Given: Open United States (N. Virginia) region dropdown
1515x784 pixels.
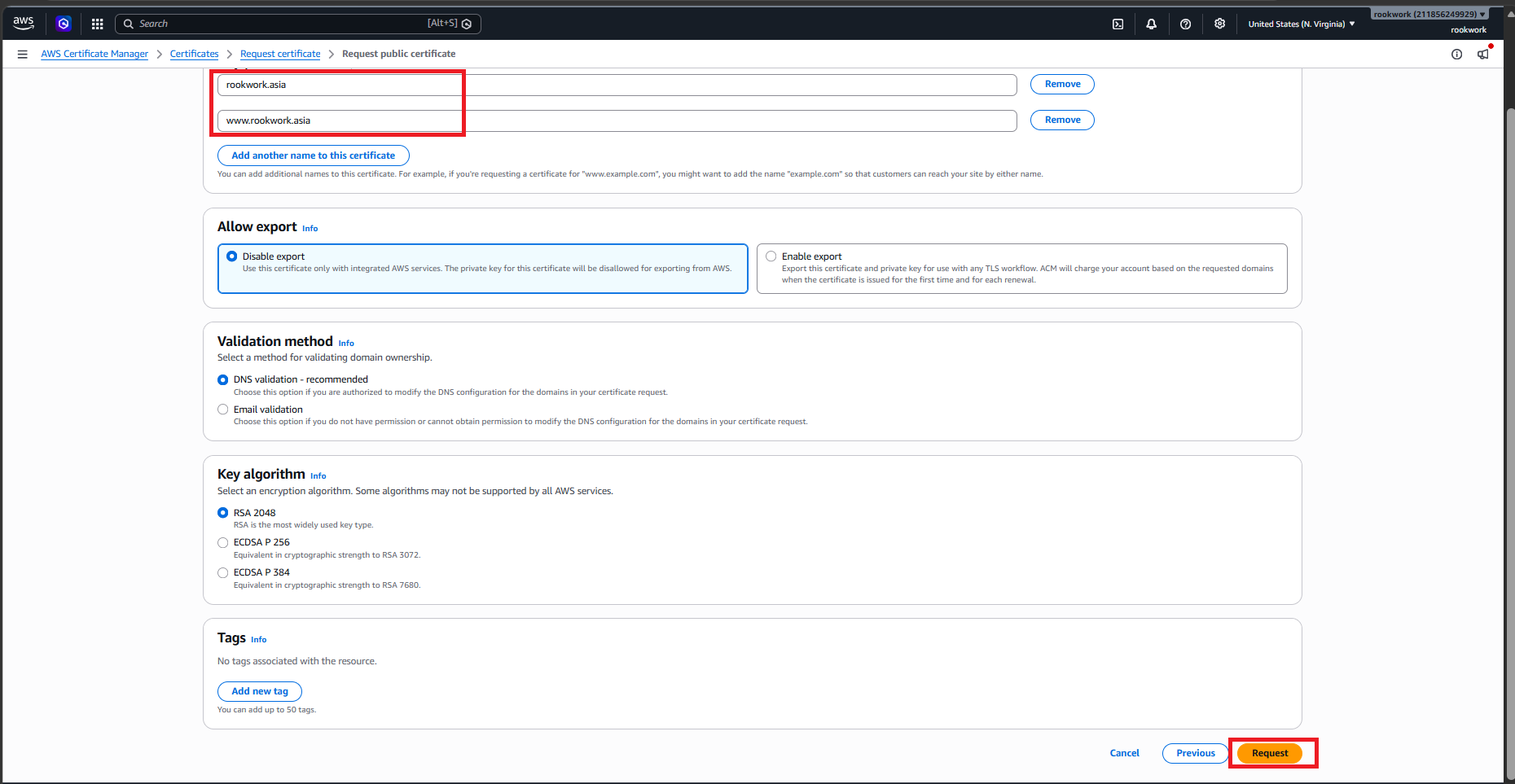Looking at the screenshot, I should (x=1302, y=24).
